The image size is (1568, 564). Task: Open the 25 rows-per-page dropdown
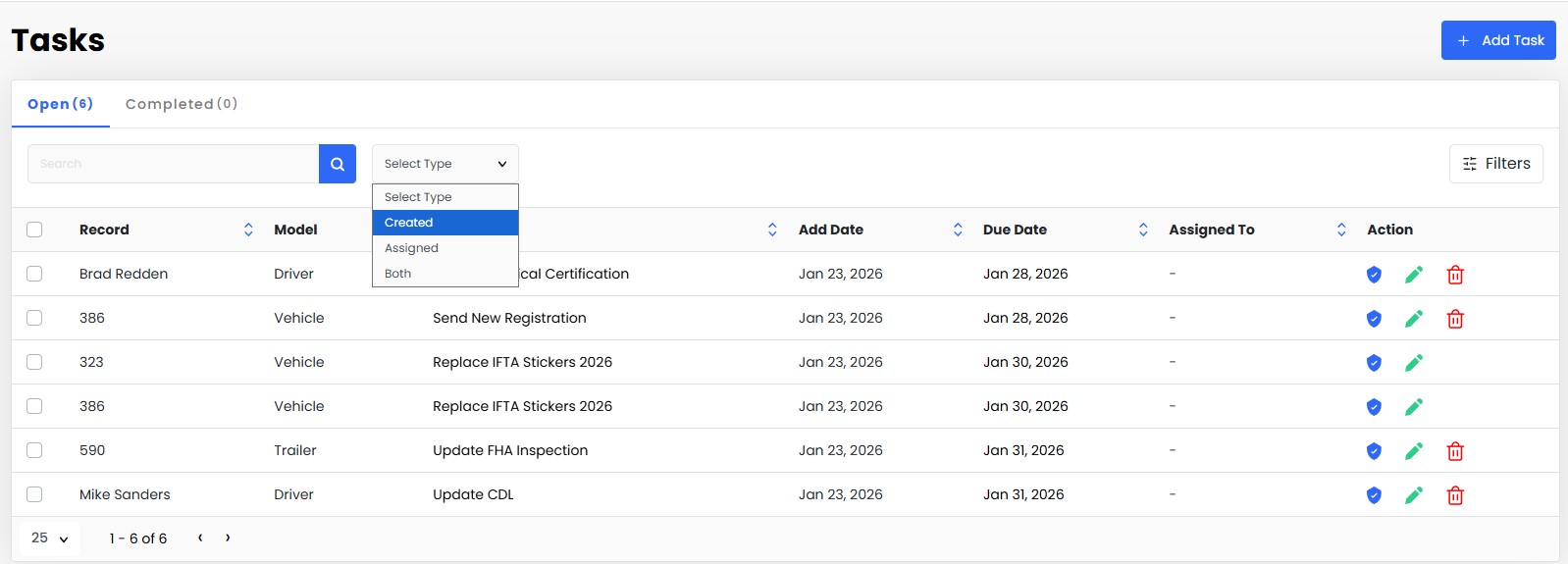49,538
